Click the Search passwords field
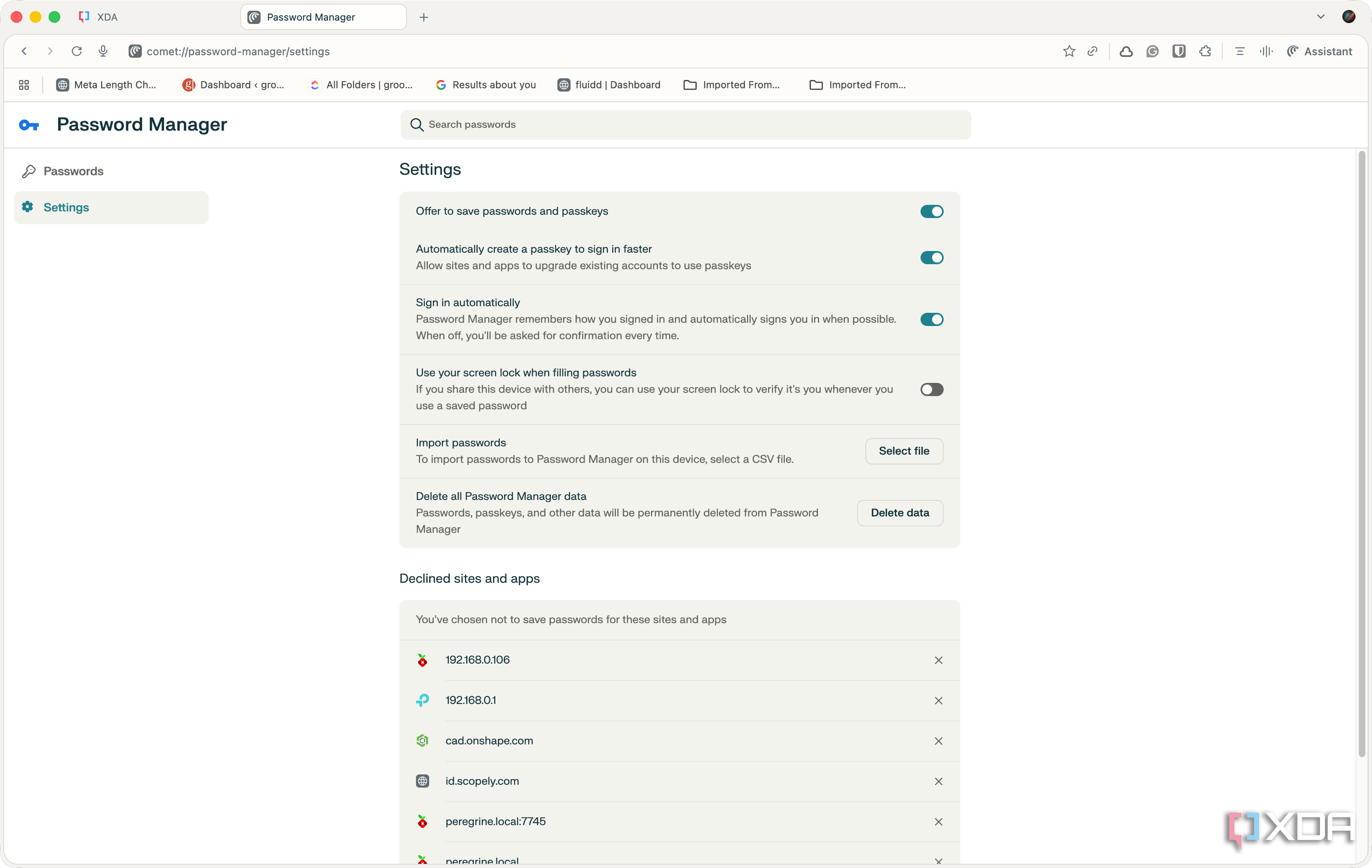Viewport: 1372px width, 868px height. click(686, 125)
